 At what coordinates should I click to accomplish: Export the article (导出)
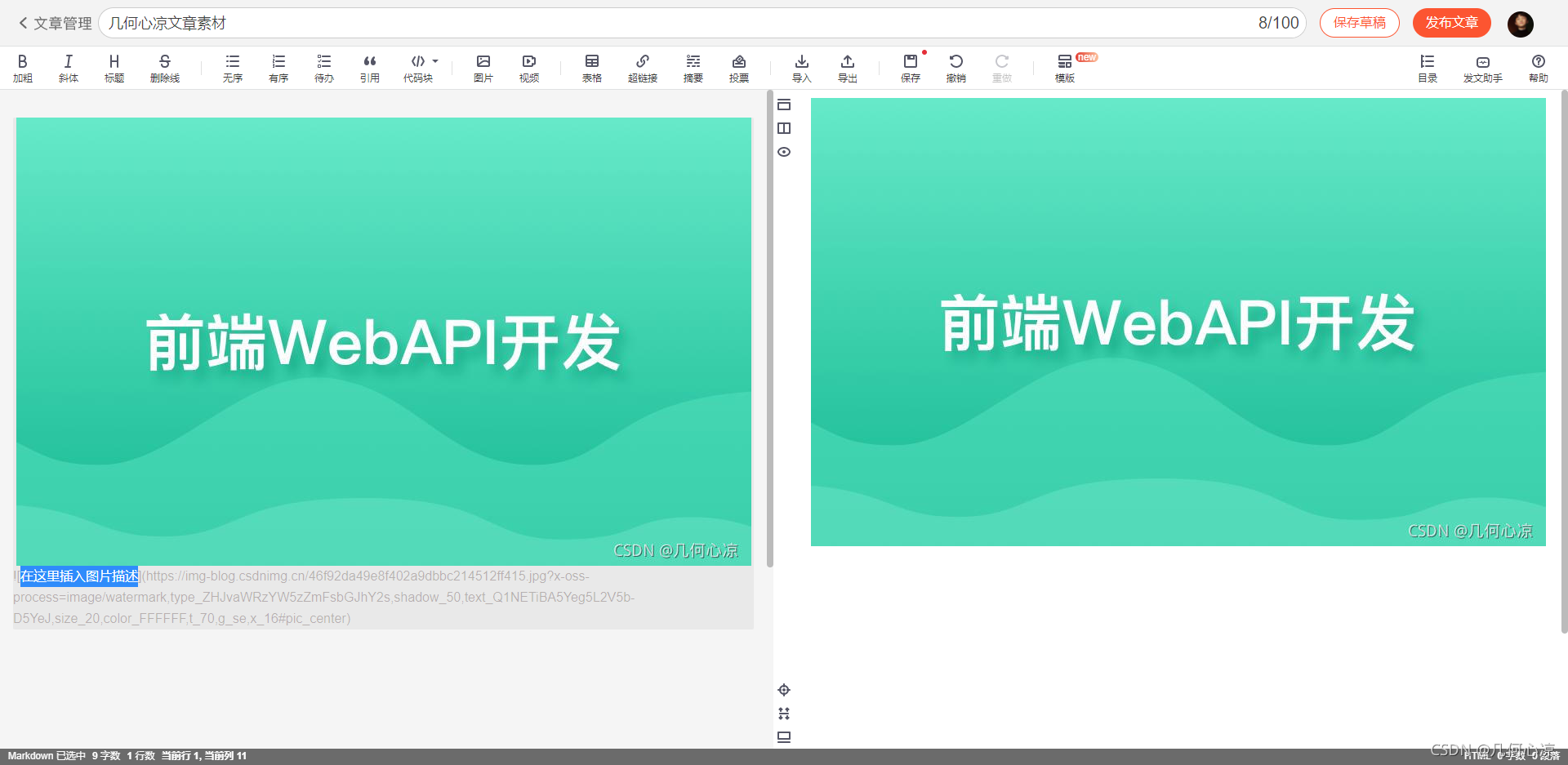tap(848, 68)
